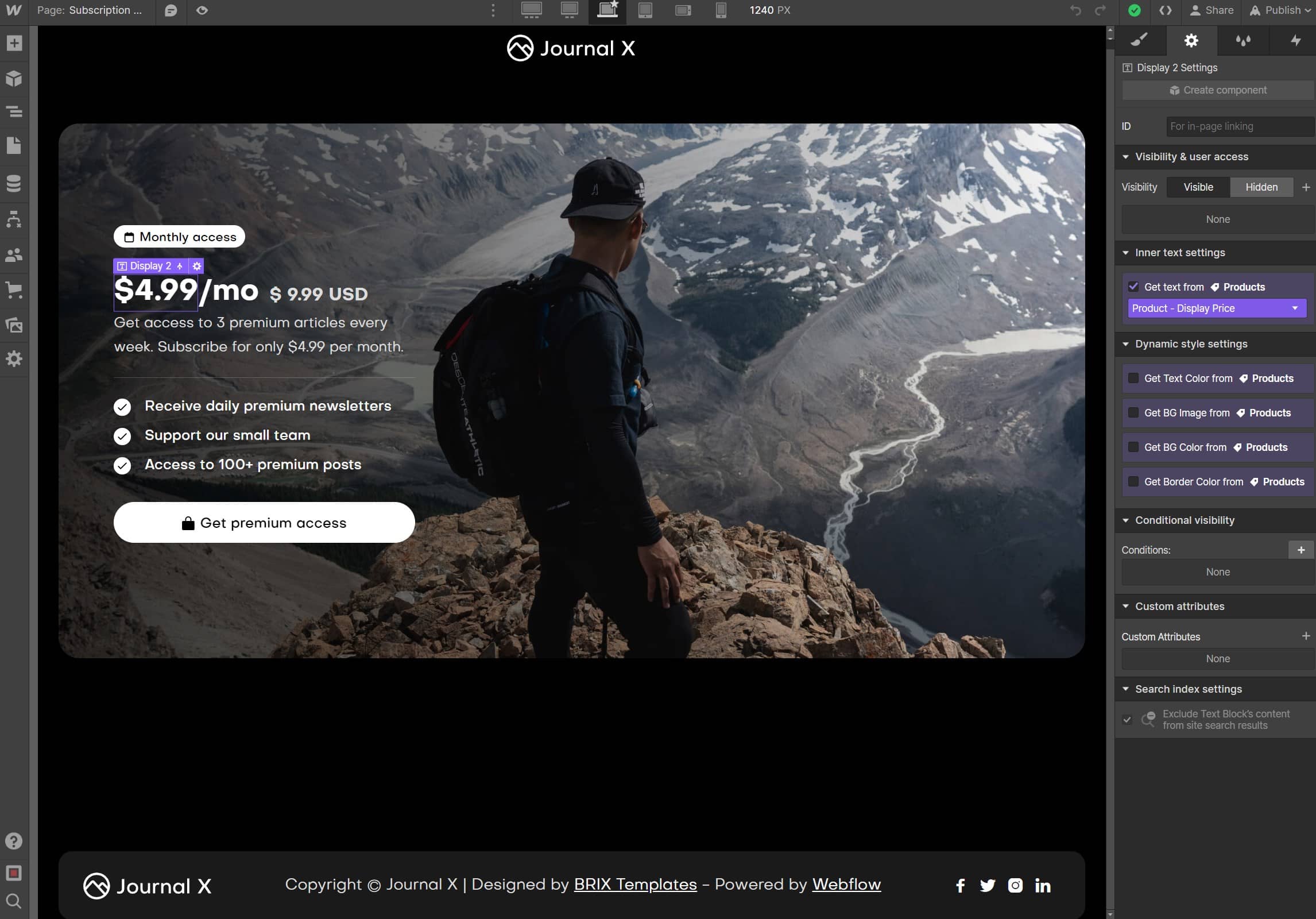The image size is (1316, 919).
Task: Collapse the Conditional visibility section
Action: [x=1126, y=520]
